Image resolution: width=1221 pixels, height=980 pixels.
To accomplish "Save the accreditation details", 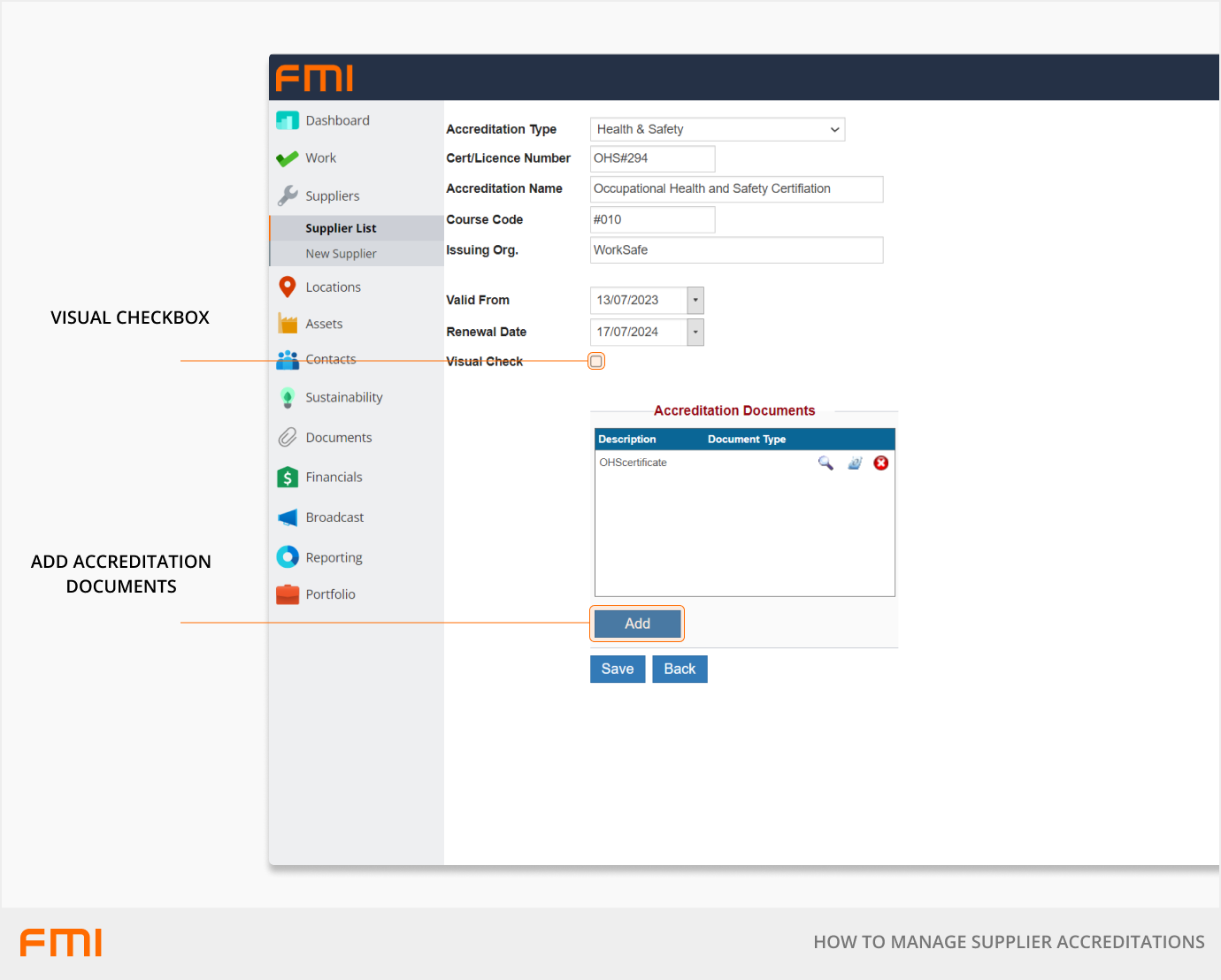I will (x=618, y=669).
